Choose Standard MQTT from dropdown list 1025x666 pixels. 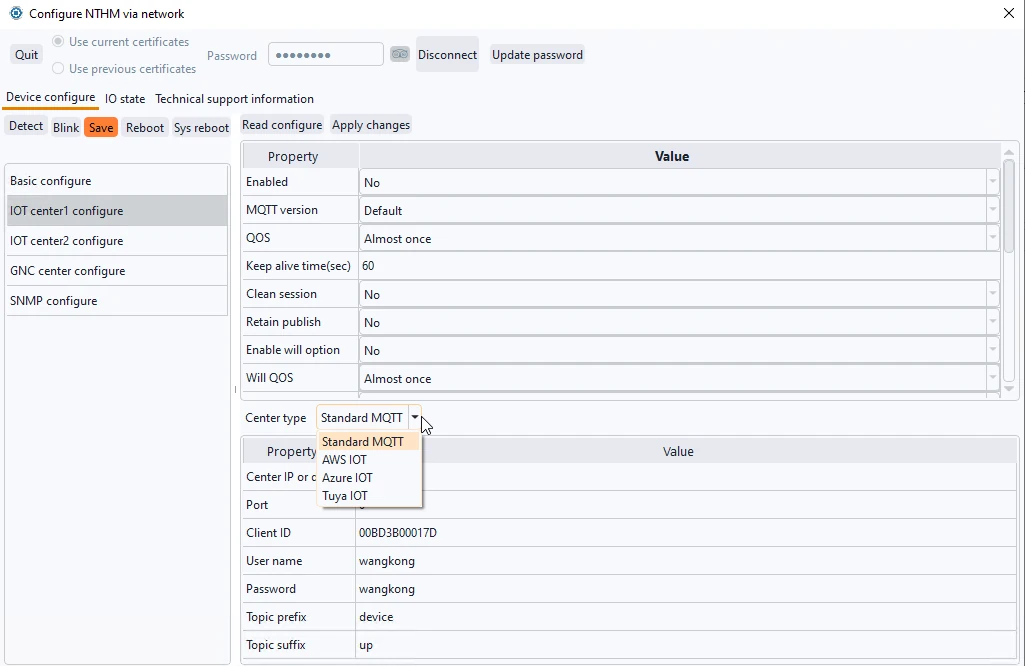368,442
